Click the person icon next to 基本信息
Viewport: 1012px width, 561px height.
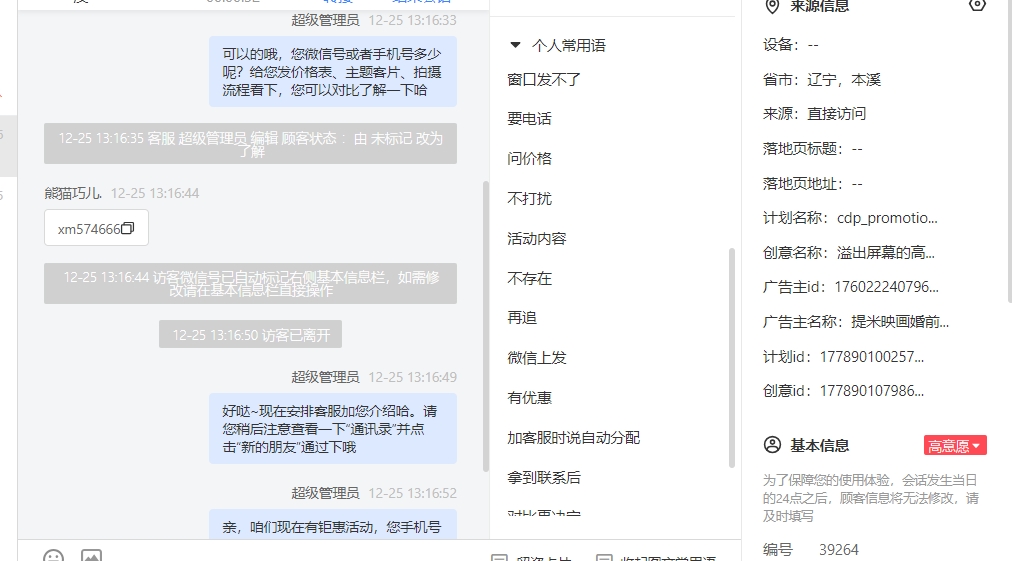pyautogui.click(x=772, y=445)
